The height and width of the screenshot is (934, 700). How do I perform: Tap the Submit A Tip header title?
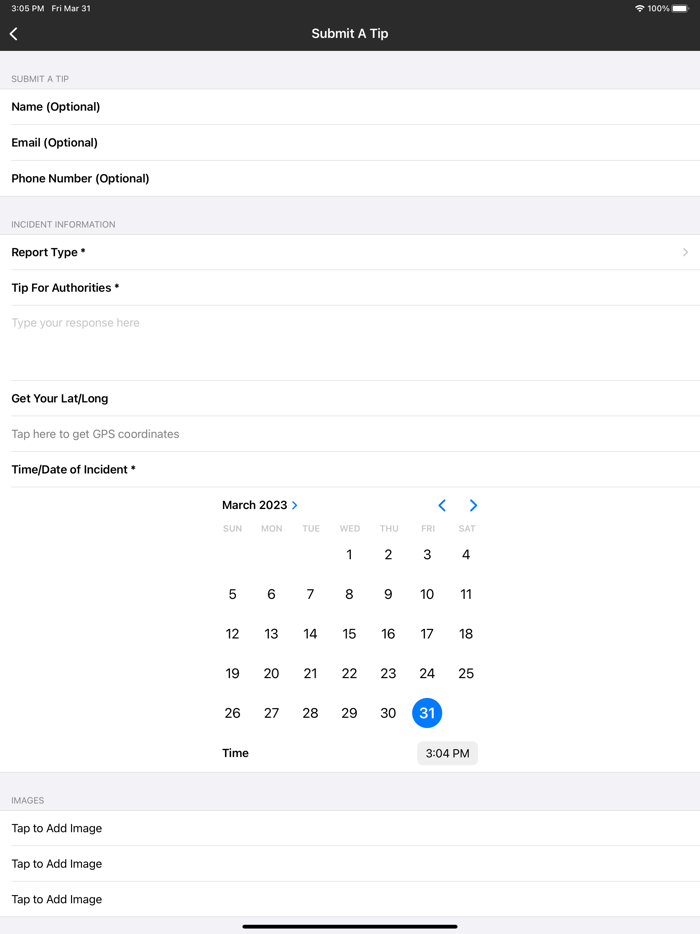pyautogui.click(x=350, y=33)
